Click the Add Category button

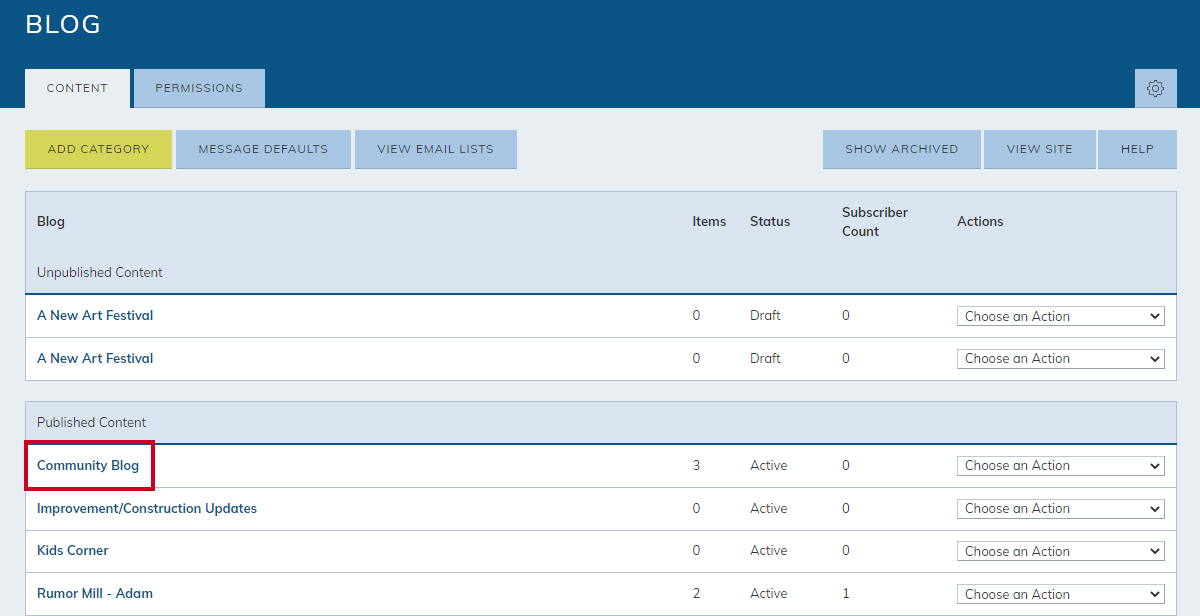[98, 149]
